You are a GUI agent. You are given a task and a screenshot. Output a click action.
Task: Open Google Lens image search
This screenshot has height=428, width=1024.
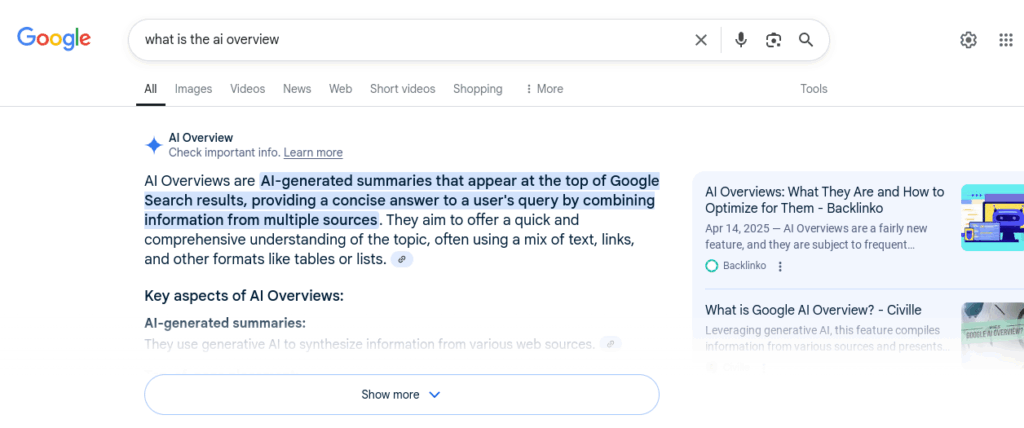[773, 40]
